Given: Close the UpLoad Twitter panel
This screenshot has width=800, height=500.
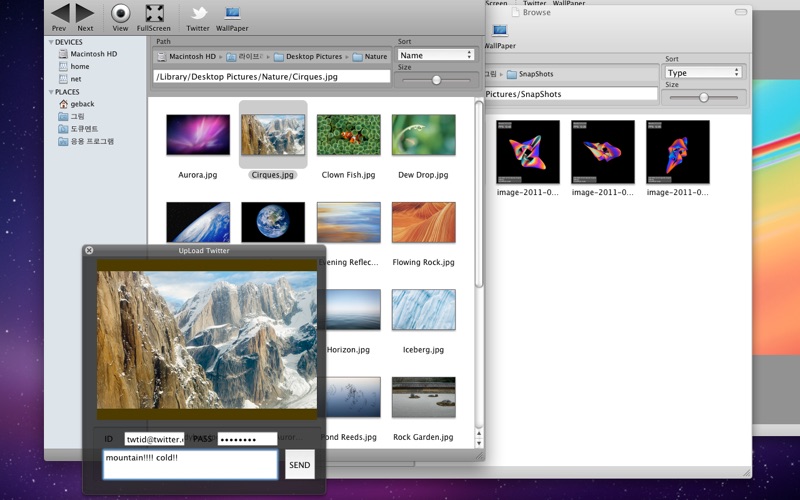Looking at the screenshot, I should coord(89,250).
